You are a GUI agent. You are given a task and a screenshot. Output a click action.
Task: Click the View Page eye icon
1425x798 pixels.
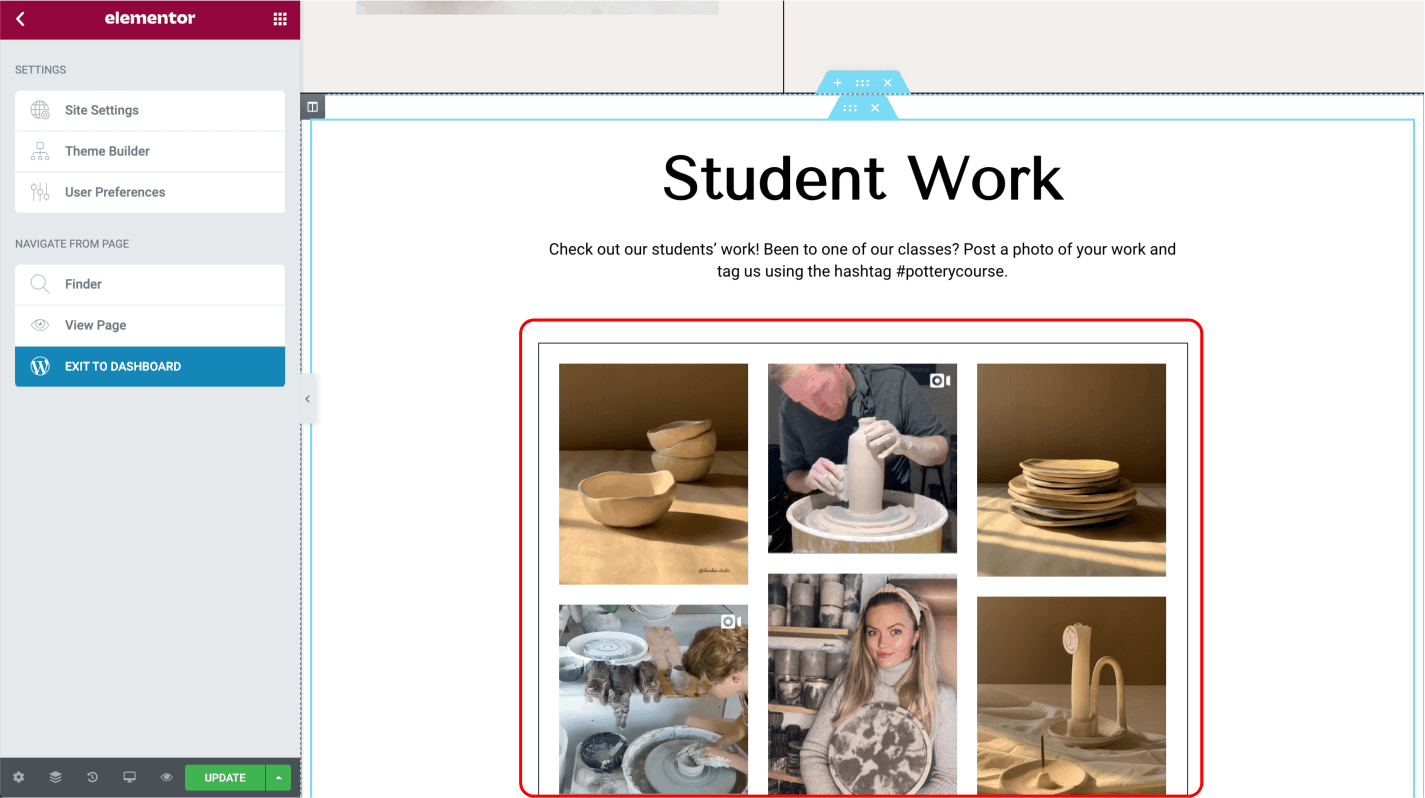tap(40, 325)
